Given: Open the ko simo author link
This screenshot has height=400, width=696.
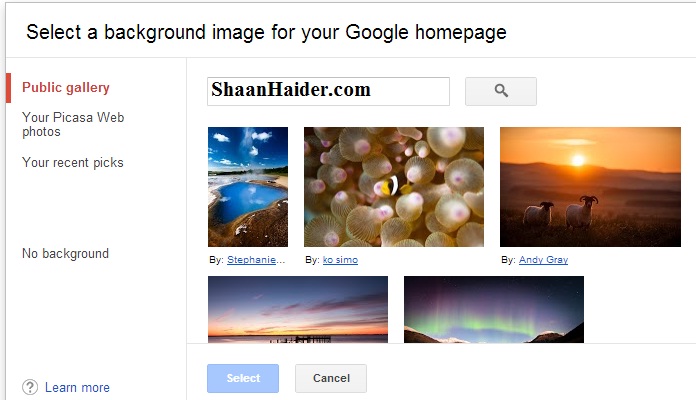Looking at the screenshot, I should coord(340,260).
